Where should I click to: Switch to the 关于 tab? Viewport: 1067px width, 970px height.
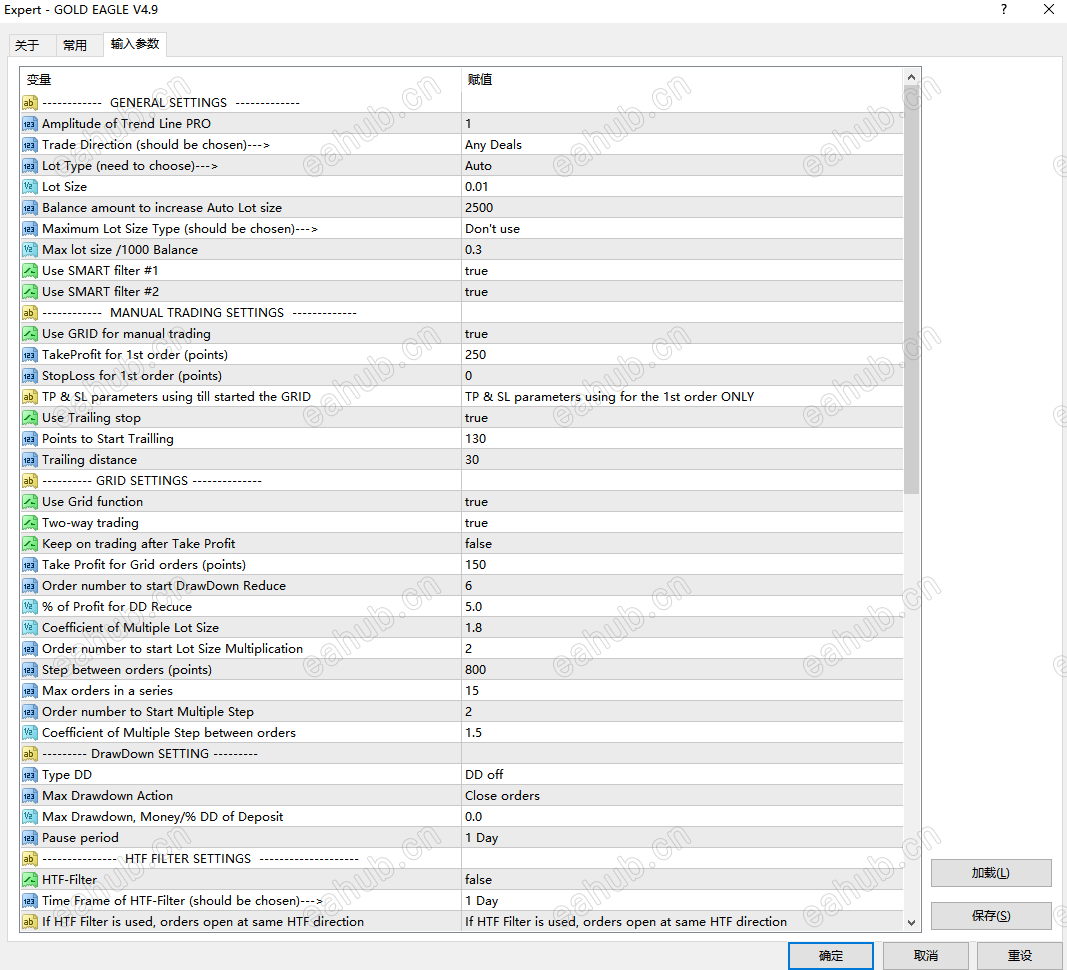tap(27, 46)
